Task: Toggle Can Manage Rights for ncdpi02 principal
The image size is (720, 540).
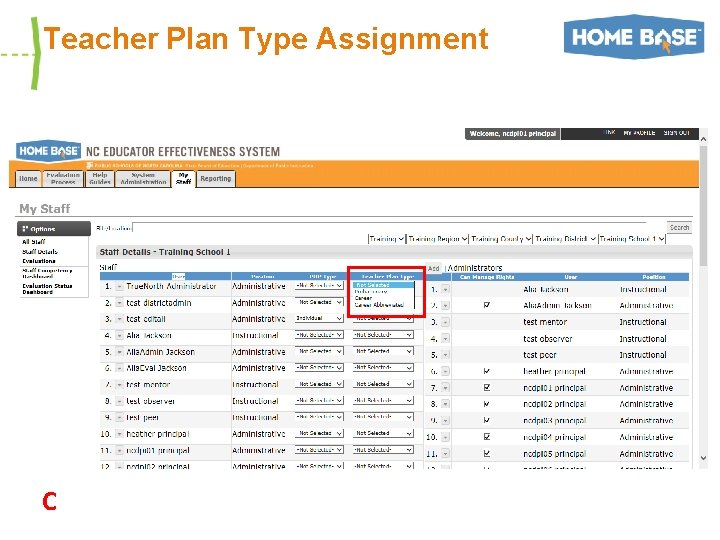Action: point(487,404)
